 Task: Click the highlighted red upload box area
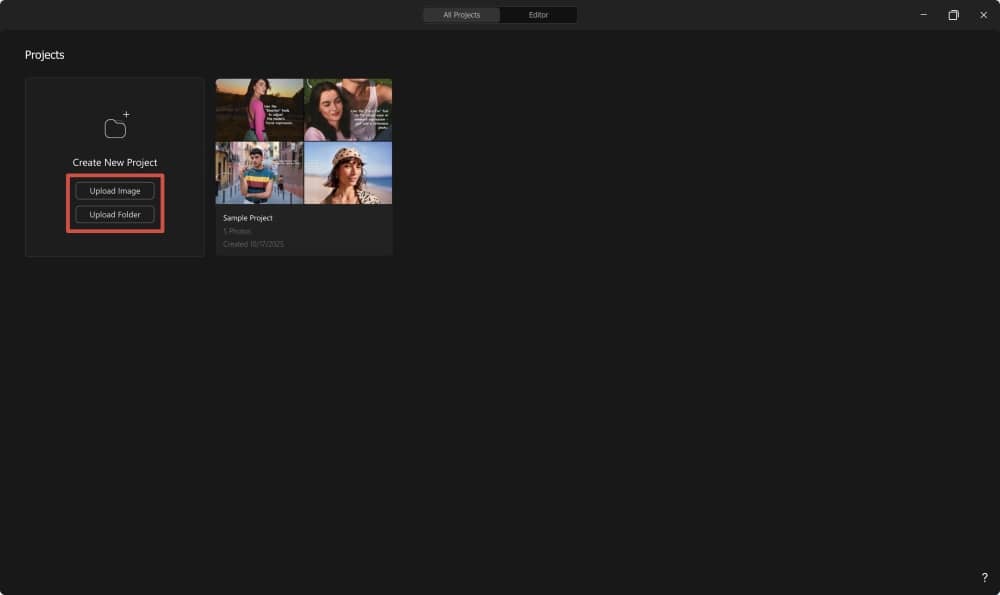(115, 202)
